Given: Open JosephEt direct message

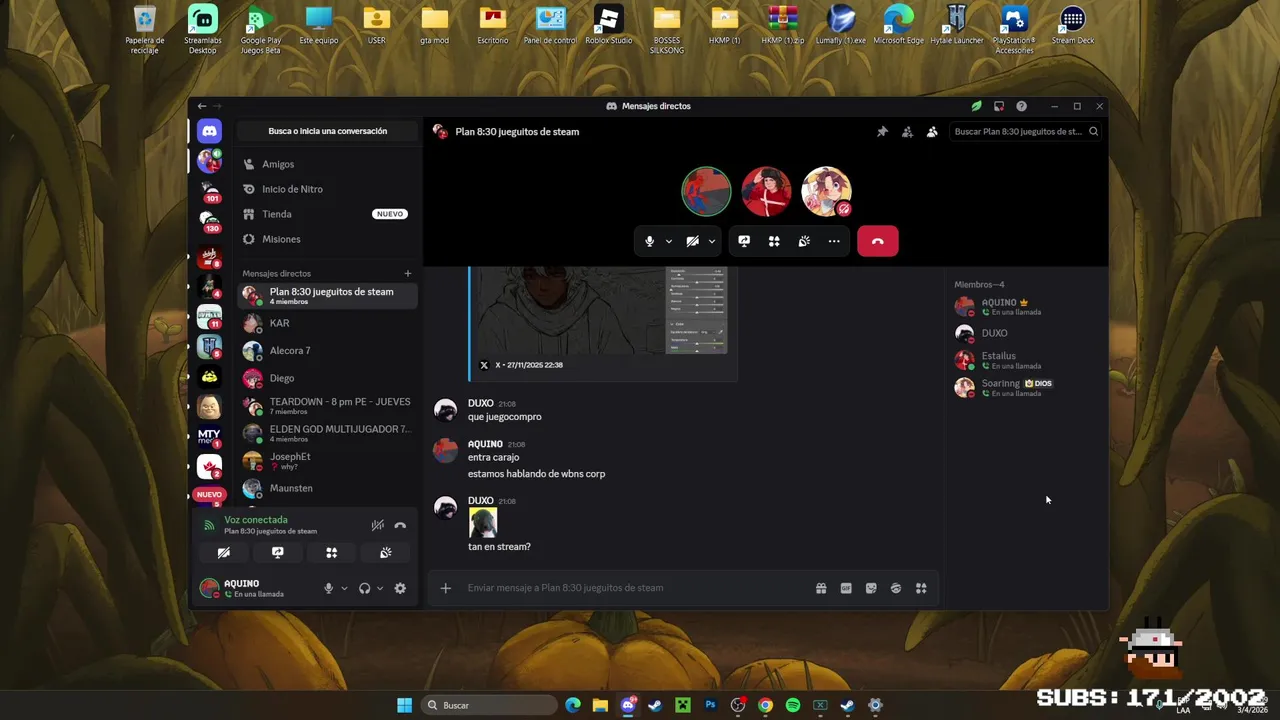Looking at the screenshot, I should pyautogui.click(x=327, y=461).
